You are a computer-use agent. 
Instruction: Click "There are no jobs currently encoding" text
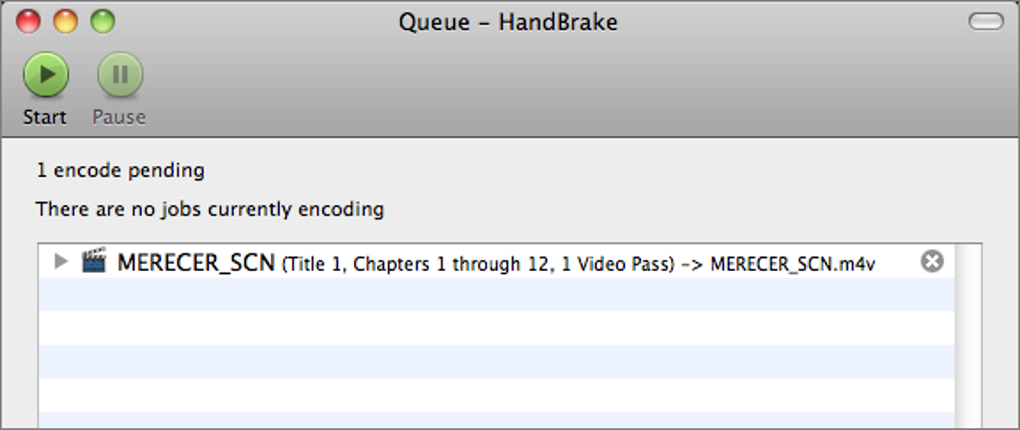tap(210, 210)
